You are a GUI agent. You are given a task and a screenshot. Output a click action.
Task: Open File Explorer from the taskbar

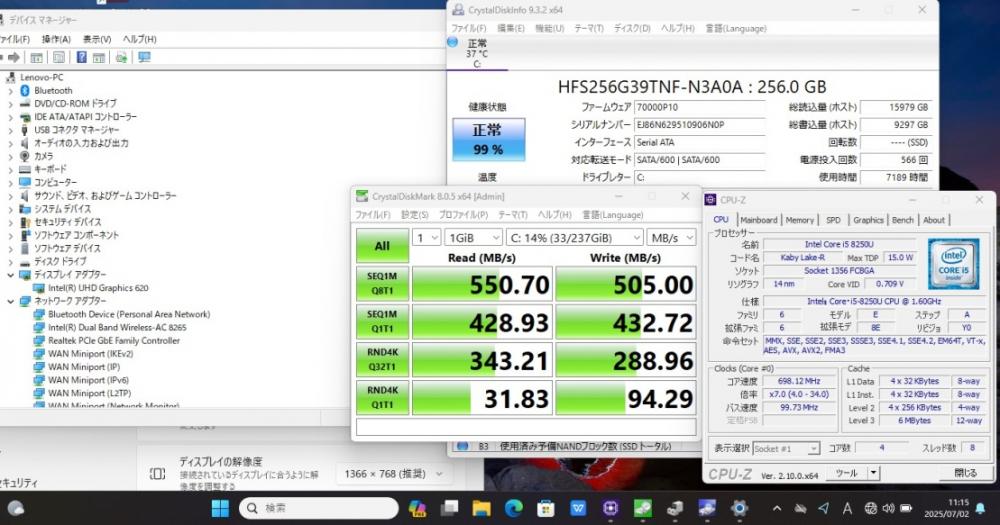(x=482, y=508)
